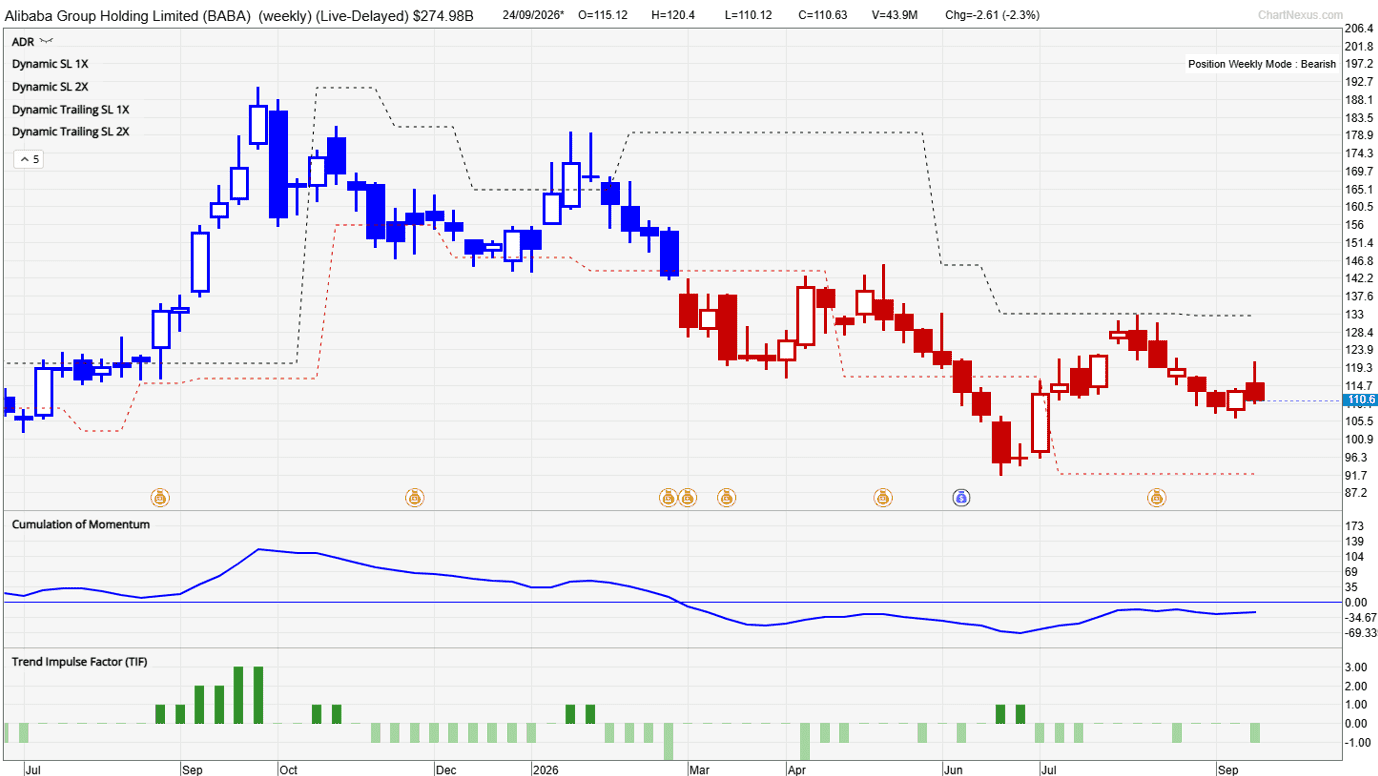This screenshot has height=776, width=1378.
Task: Click the open value O=115.12
Action: [603, 15]
